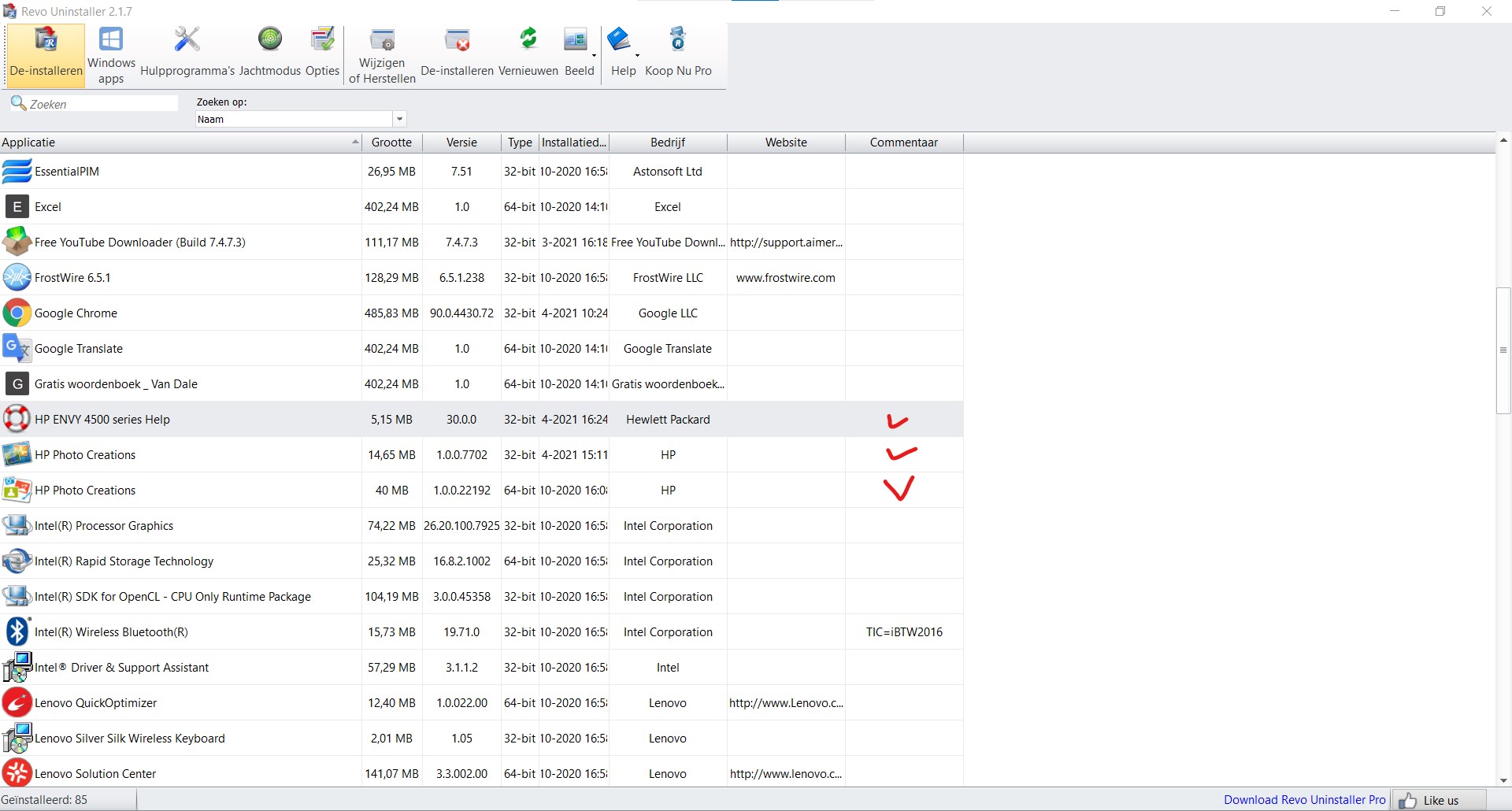The height and width of the screenshot is (811, 1512).
Task: Select HP Photo Creations 14,65 MB icon
Action: (x=17, y=454)
